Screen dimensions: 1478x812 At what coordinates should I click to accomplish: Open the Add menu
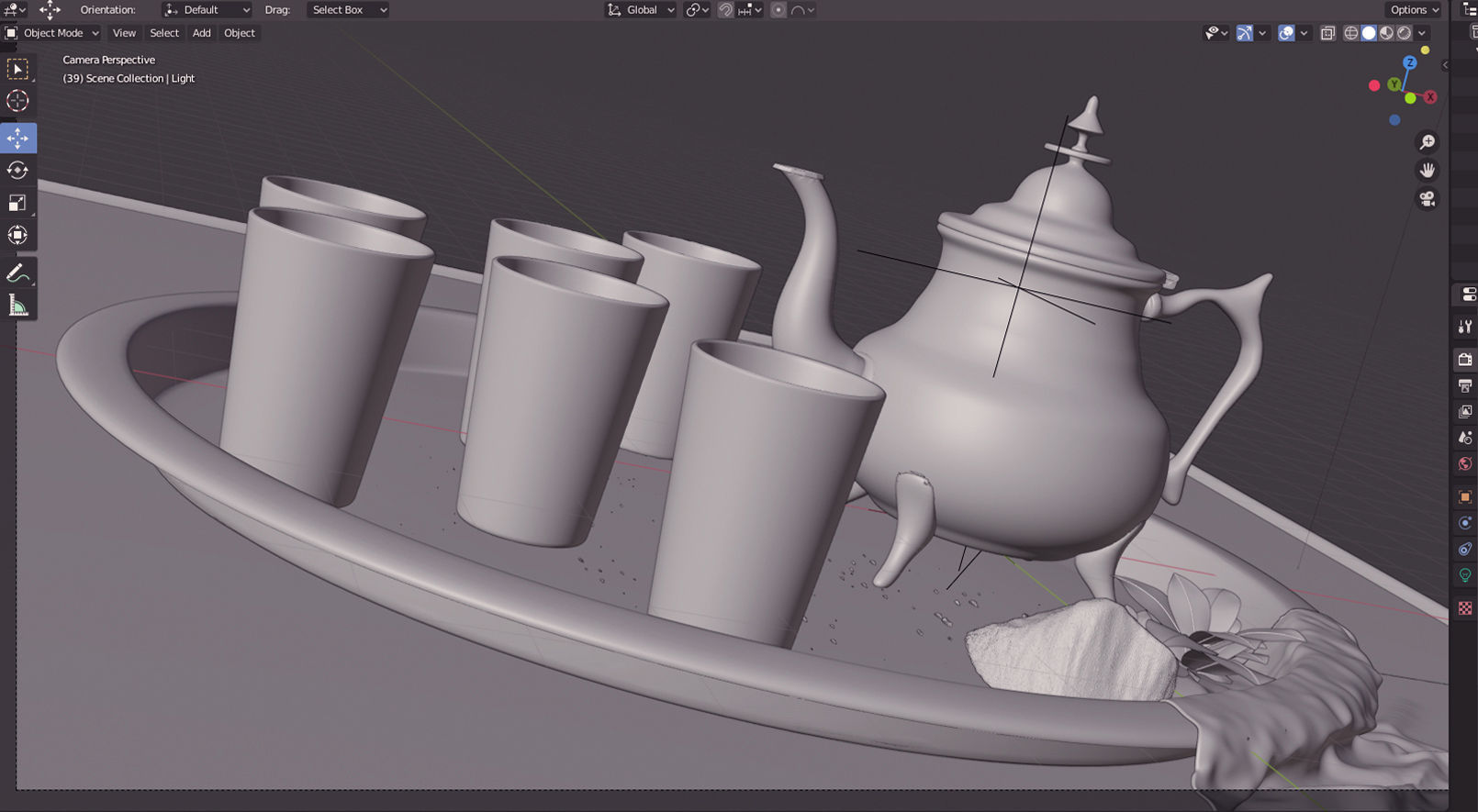pos(201,33)
